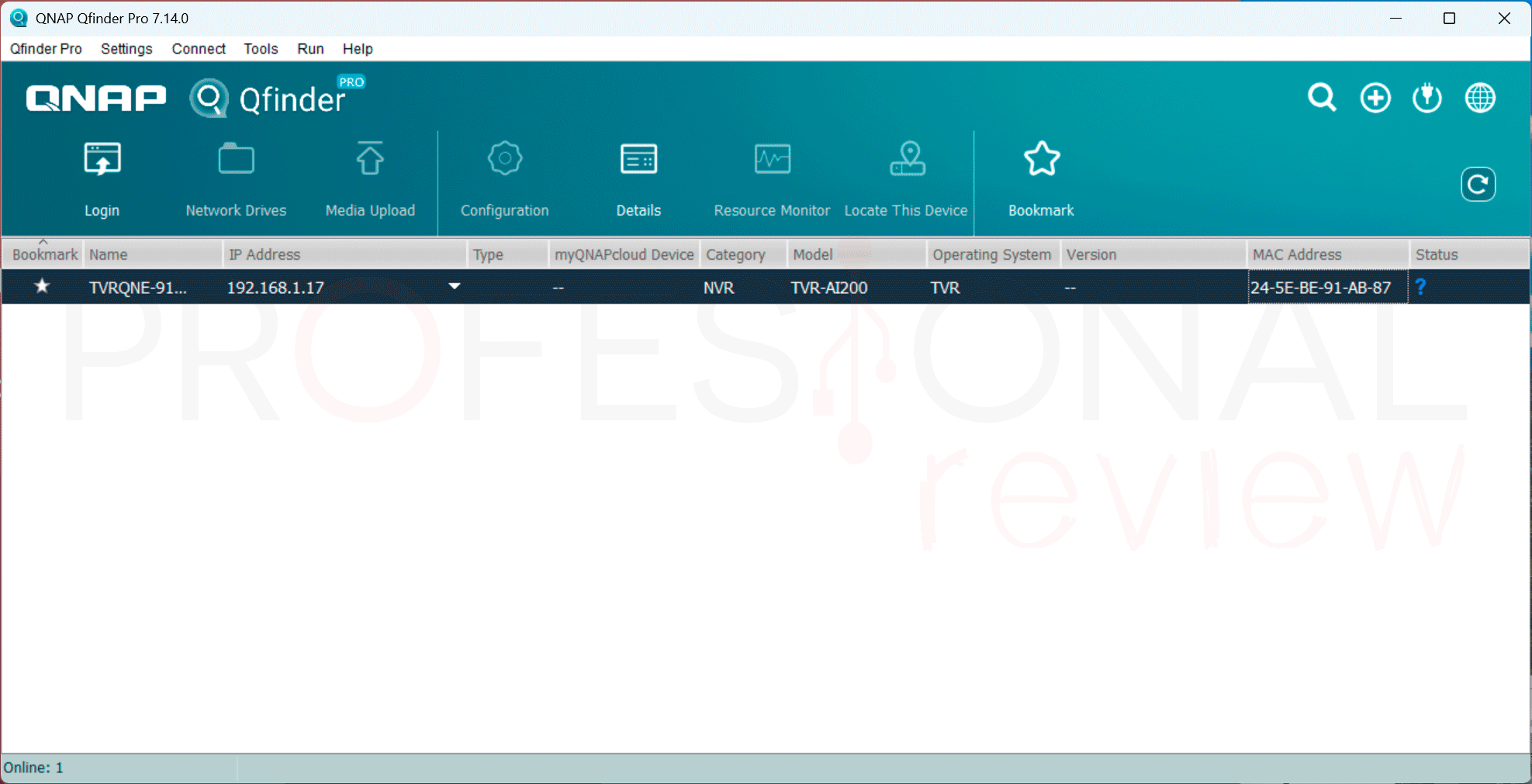Toggle bookmark star for TVRQNE-91 row
1532x784 pixels.
tap(42, 287)
